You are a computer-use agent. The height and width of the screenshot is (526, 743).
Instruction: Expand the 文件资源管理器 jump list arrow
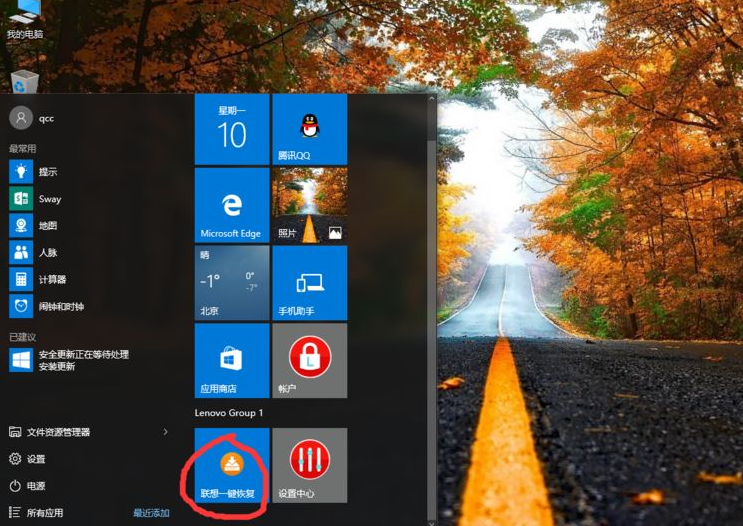(x=166, y=432)
